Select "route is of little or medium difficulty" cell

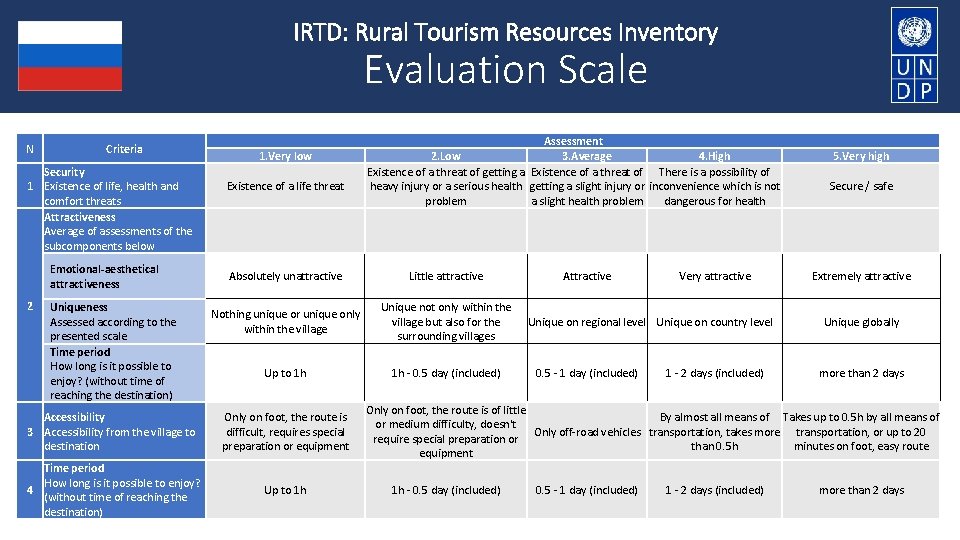(x=446, y=432)
